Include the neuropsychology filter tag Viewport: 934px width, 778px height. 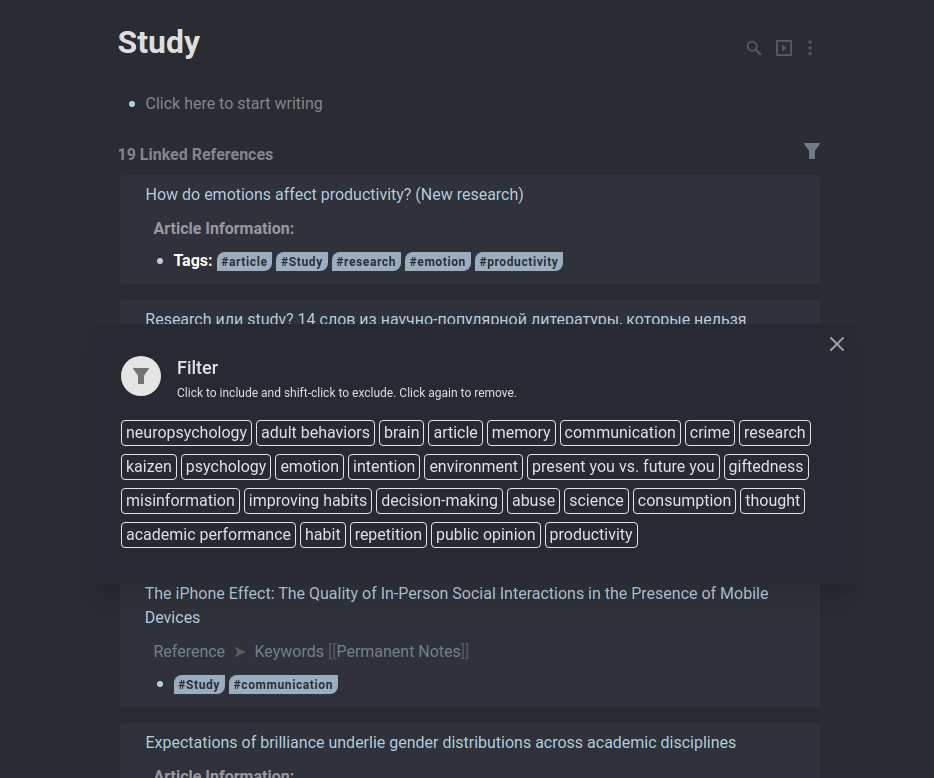coord(186,432)
